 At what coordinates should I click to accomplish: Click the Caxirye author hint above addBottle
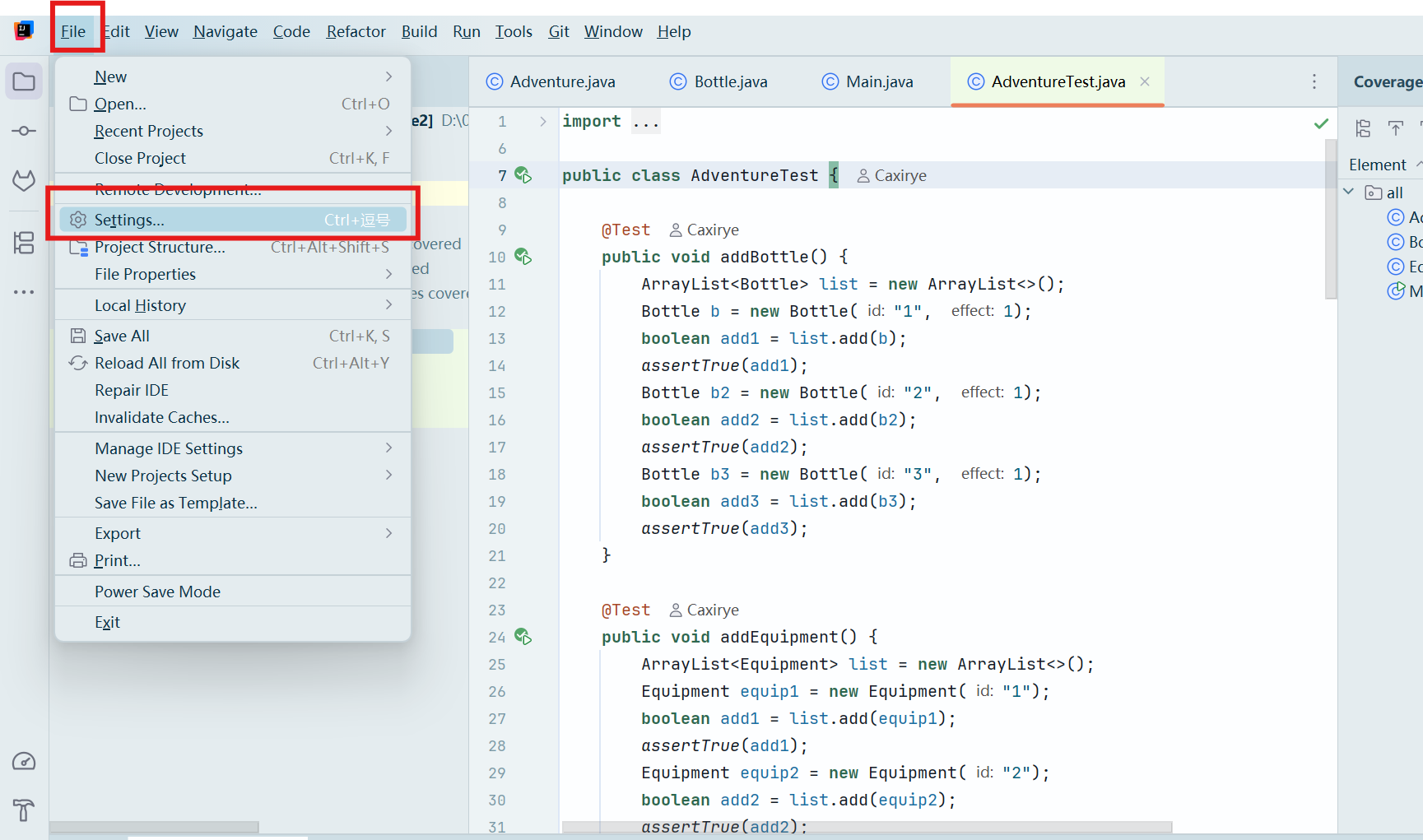click(x=705, y=230)
